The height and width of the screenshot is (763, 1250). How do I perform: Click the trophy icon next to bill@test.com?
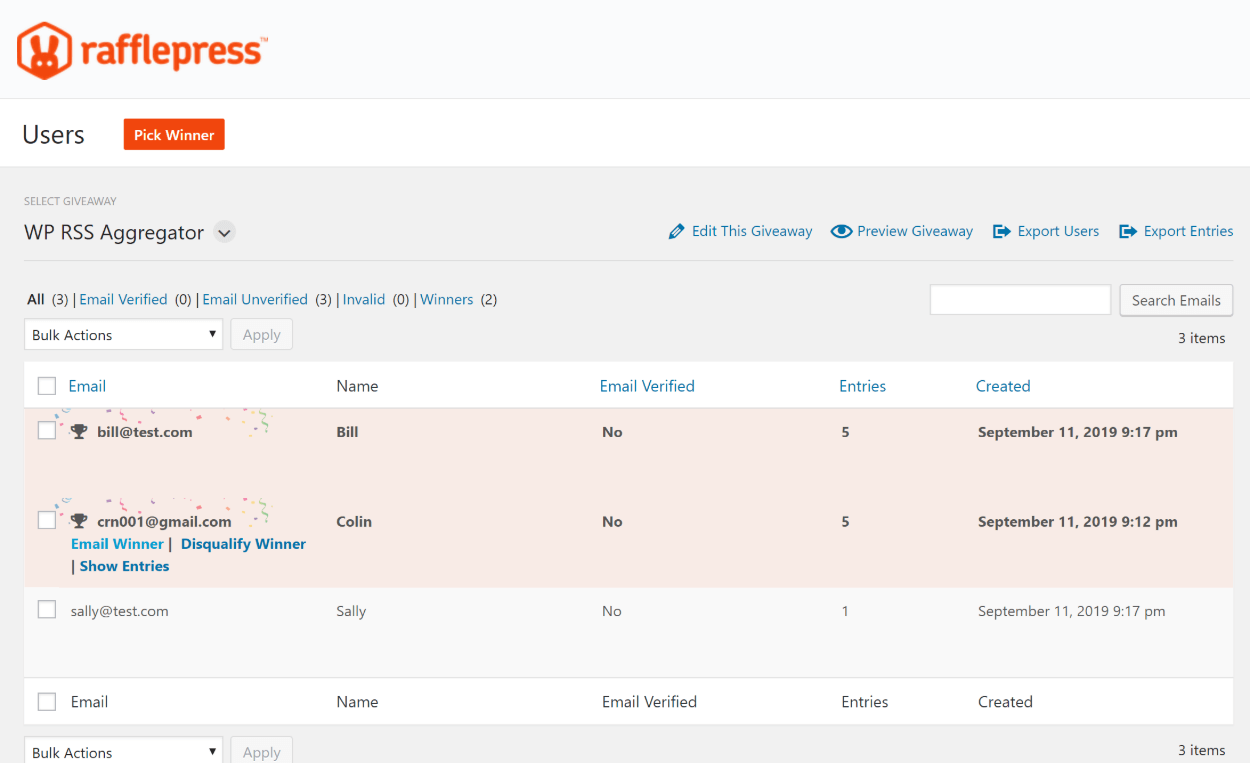[x=79, y=432]
